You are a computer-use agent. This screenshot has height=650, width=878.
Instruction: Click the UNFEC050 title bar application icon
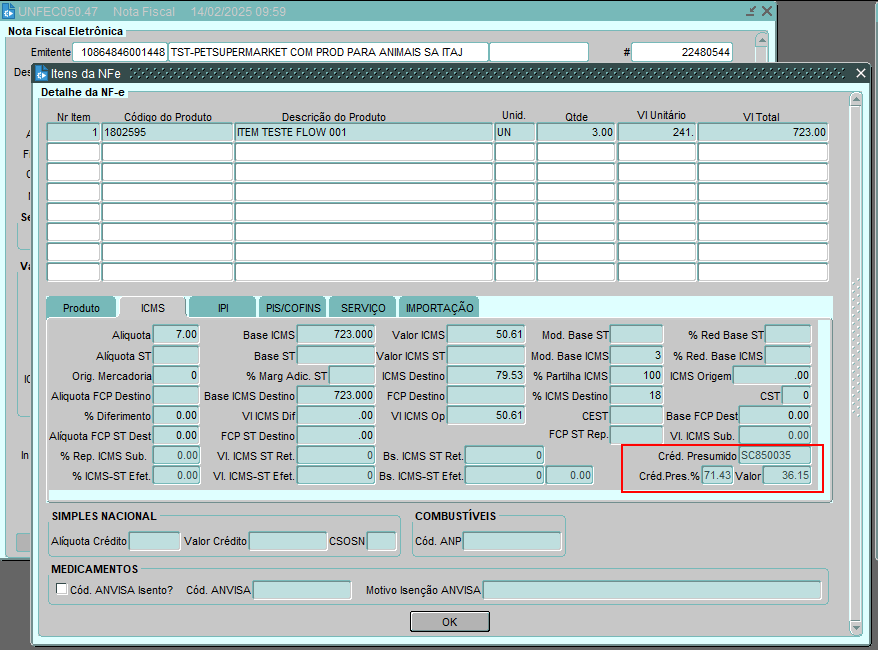tap(9, 11)
